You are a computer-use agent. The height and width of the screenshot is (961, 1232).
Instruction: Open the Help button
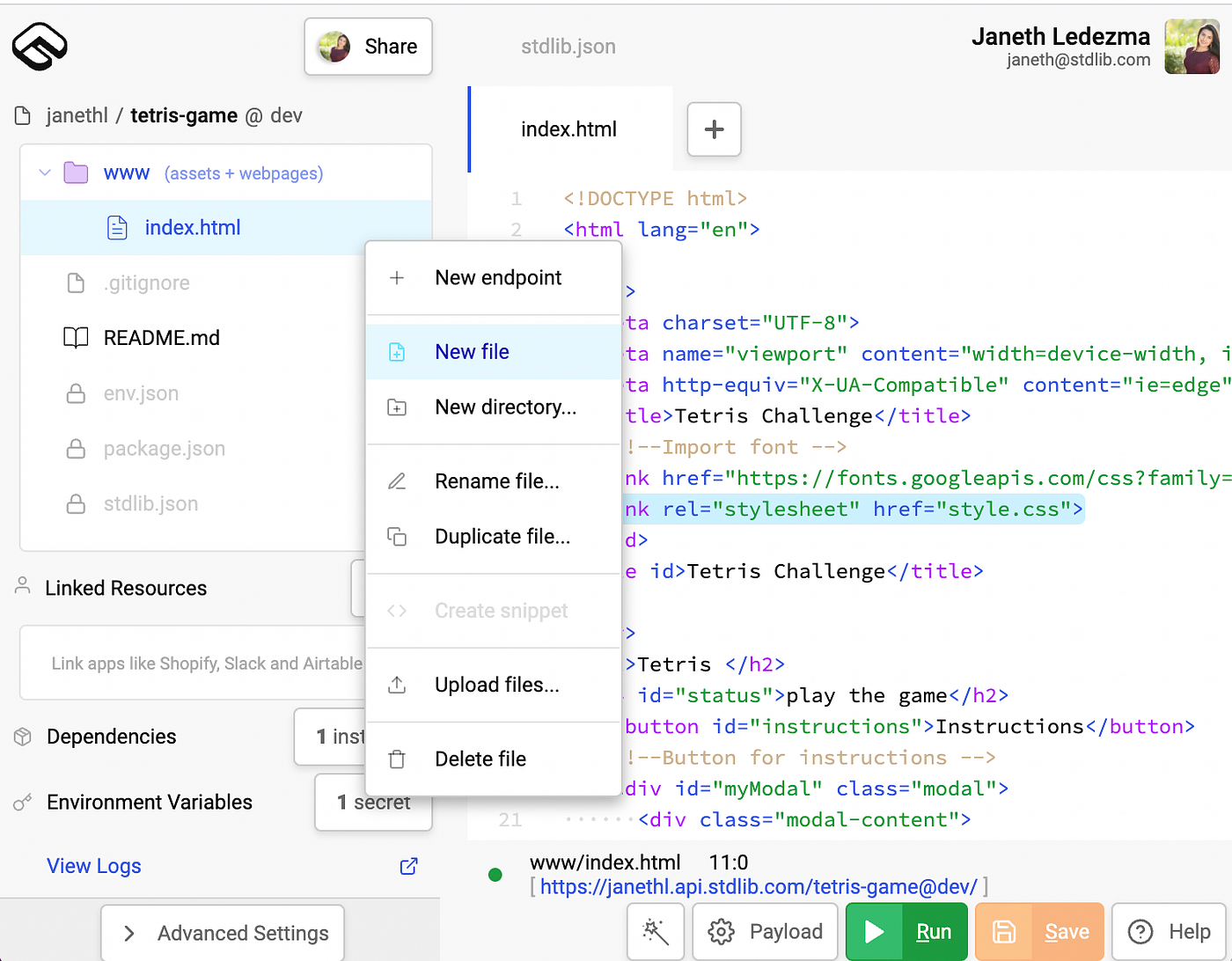click(1170, 932)
